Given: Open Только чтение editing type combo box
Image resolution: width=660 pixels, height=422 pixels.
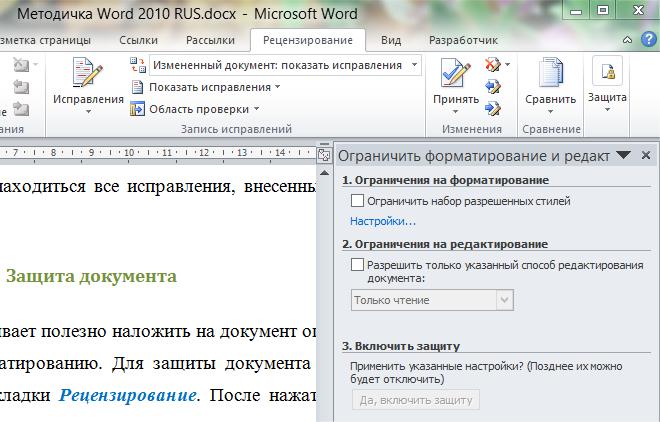Looking at the screenshot, I should pyautogui.click(x=432, y=300).
